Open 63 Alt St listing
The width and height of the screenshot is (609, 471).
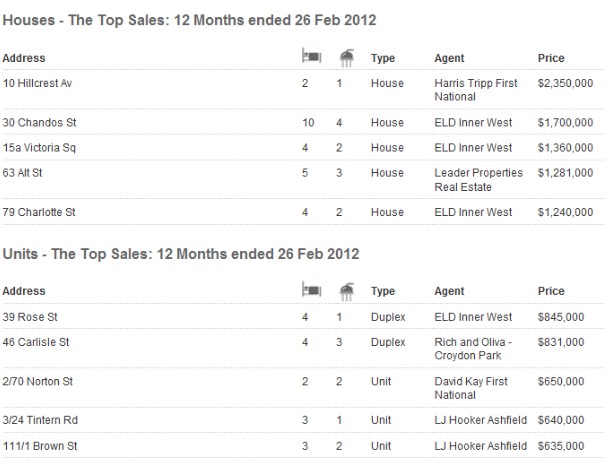tap(22, 173)
